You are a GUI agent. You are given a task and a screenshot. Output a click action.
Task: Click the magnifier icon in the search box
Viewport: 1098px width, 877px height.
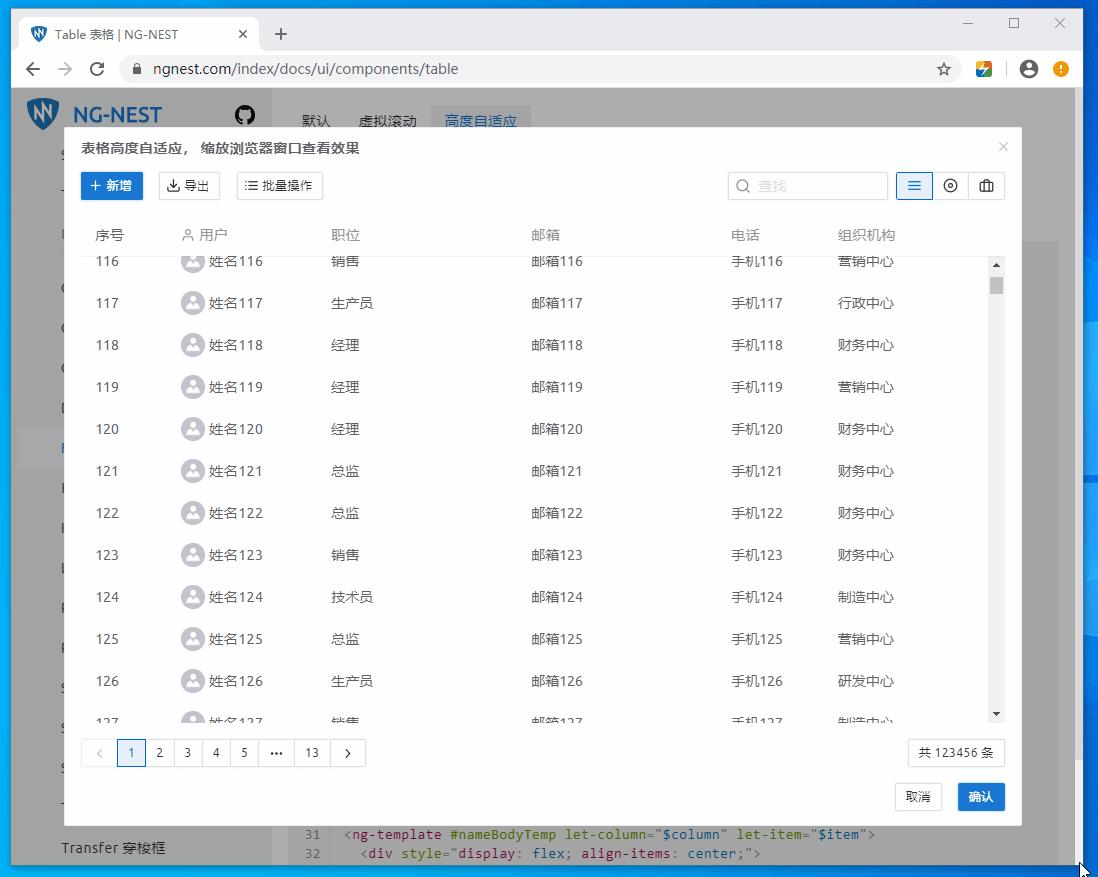[741, 185]
